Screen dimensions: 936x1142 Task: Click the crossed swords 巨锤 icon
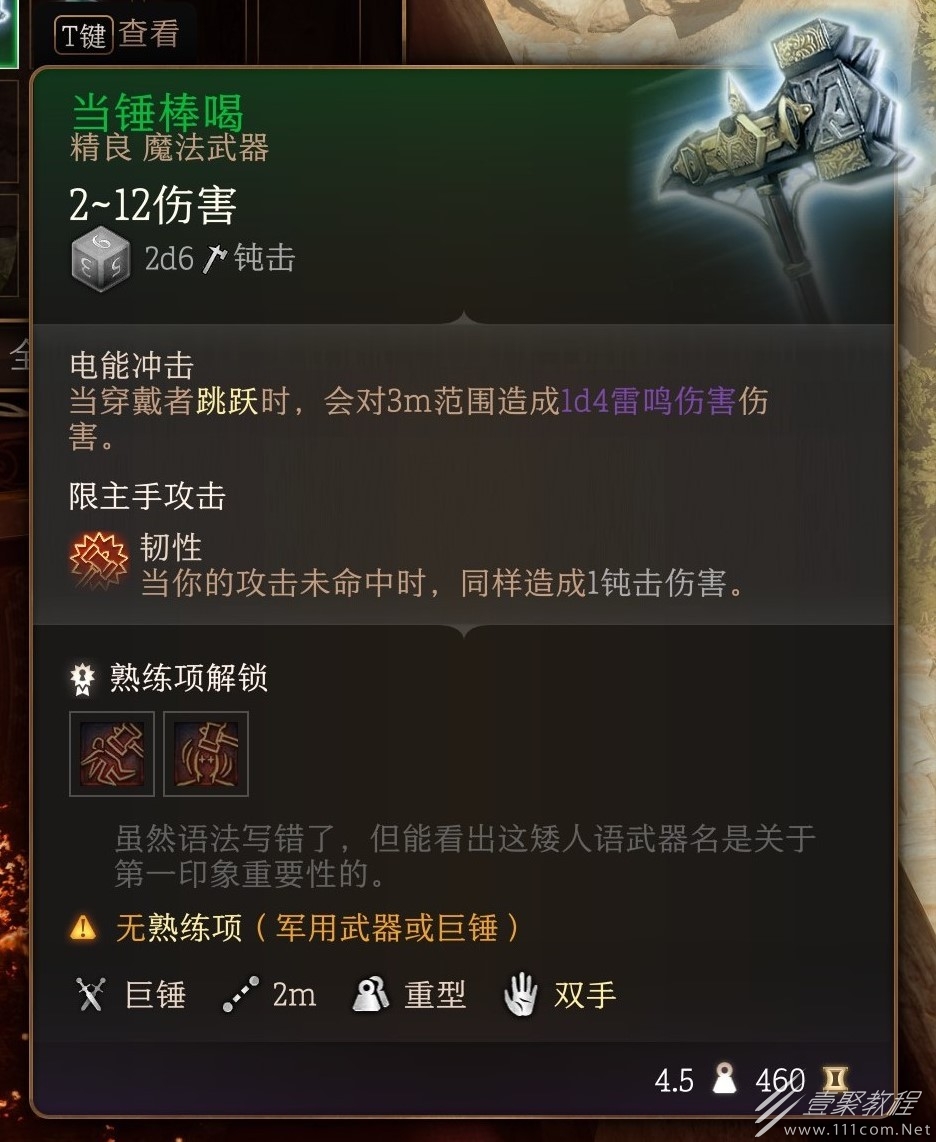click(x=90, y=994)
